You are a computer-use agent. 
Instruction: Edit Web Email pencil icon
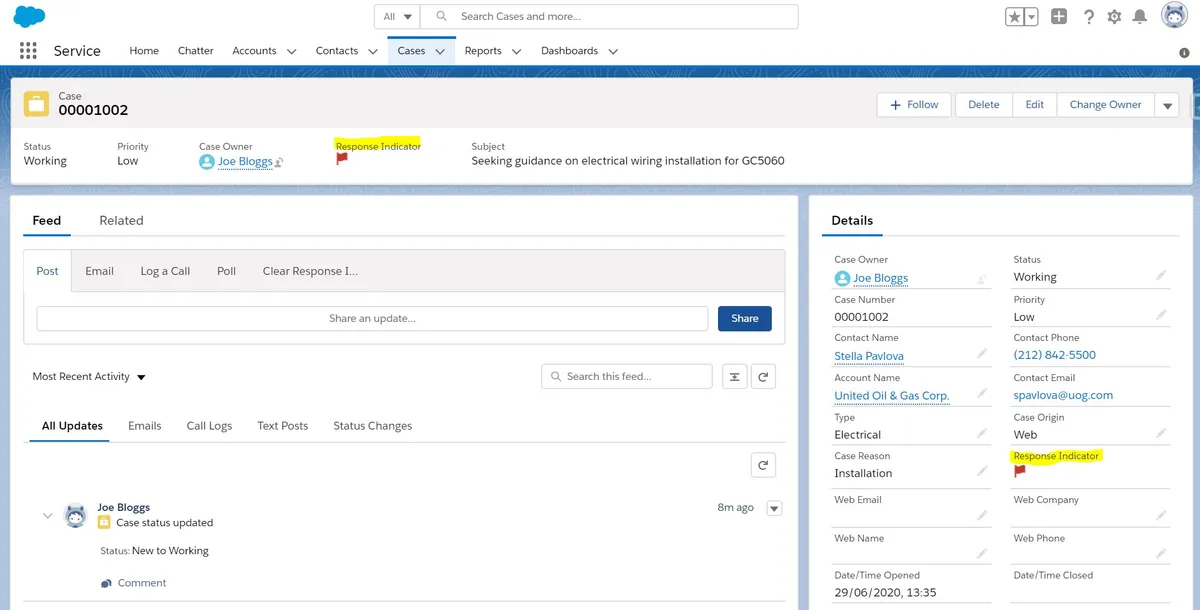point(982,516)
